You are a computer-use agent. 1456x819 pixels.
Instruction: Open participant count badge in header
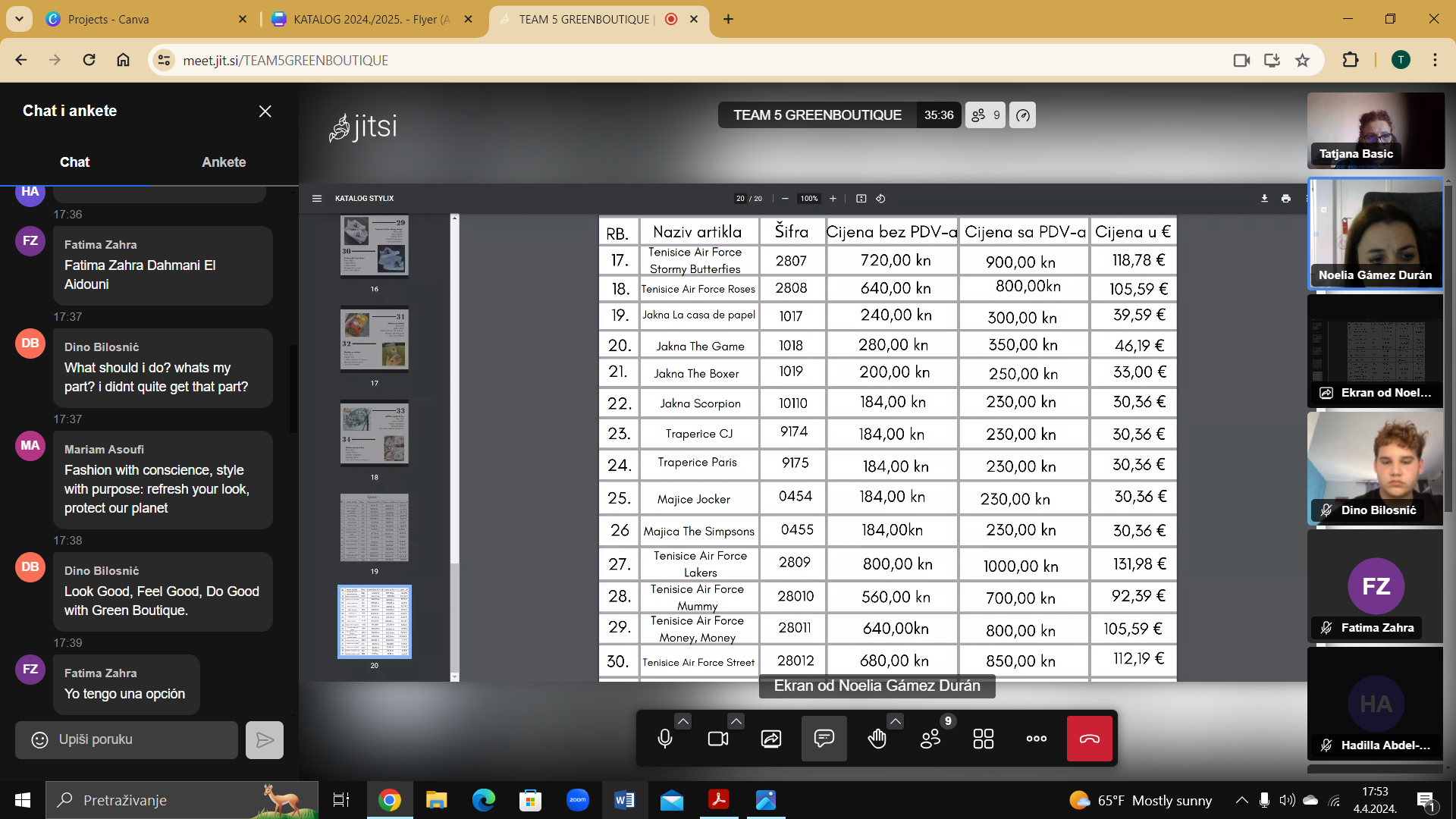[985, 115]
